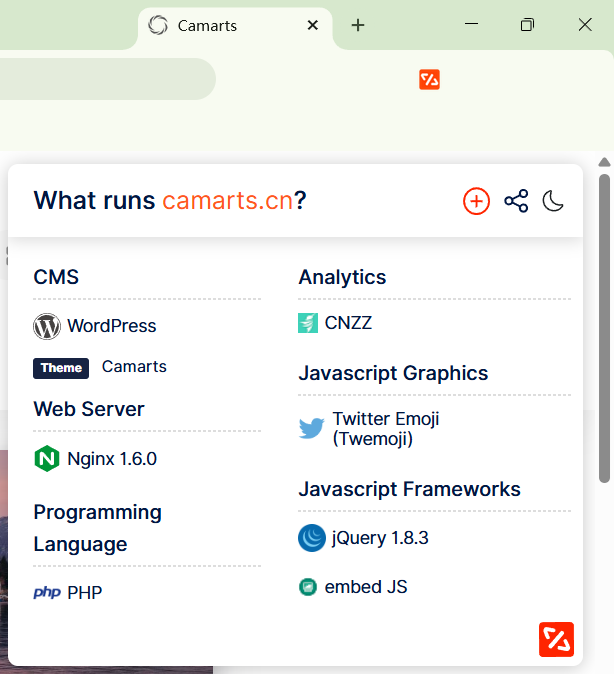Click the embed JS green icon
614x674 pixels.
point(308,587)
